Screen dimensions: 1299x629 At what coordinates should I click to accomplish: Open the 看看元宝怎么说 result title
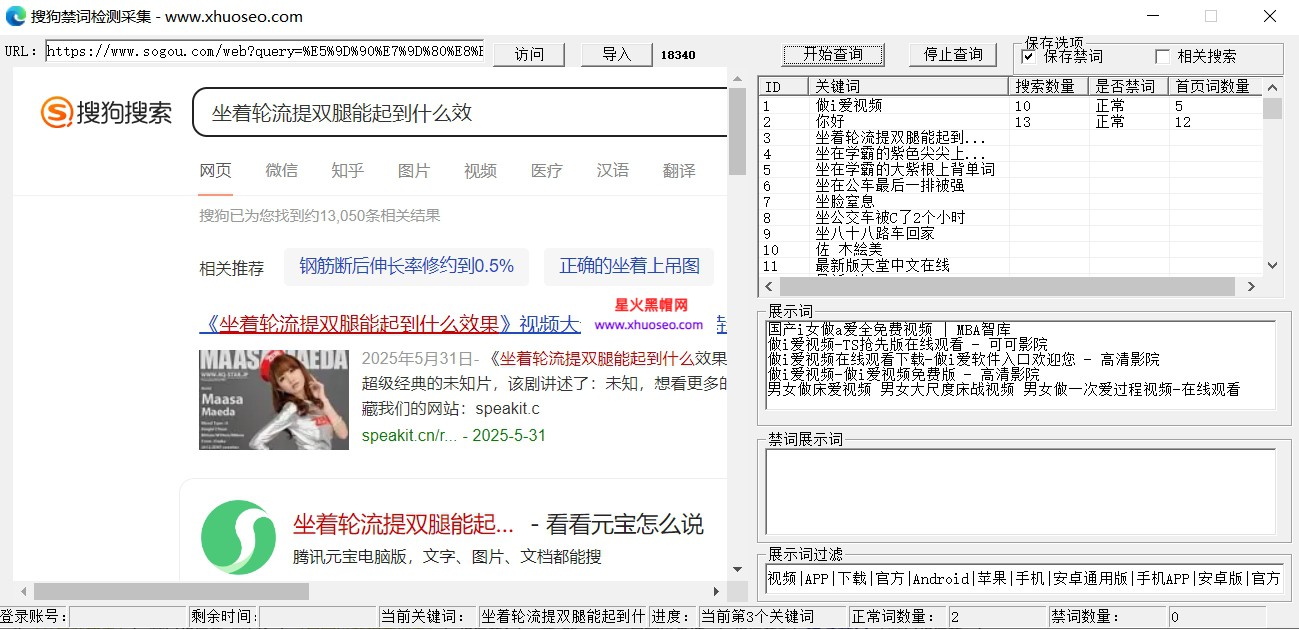[498, 524]
